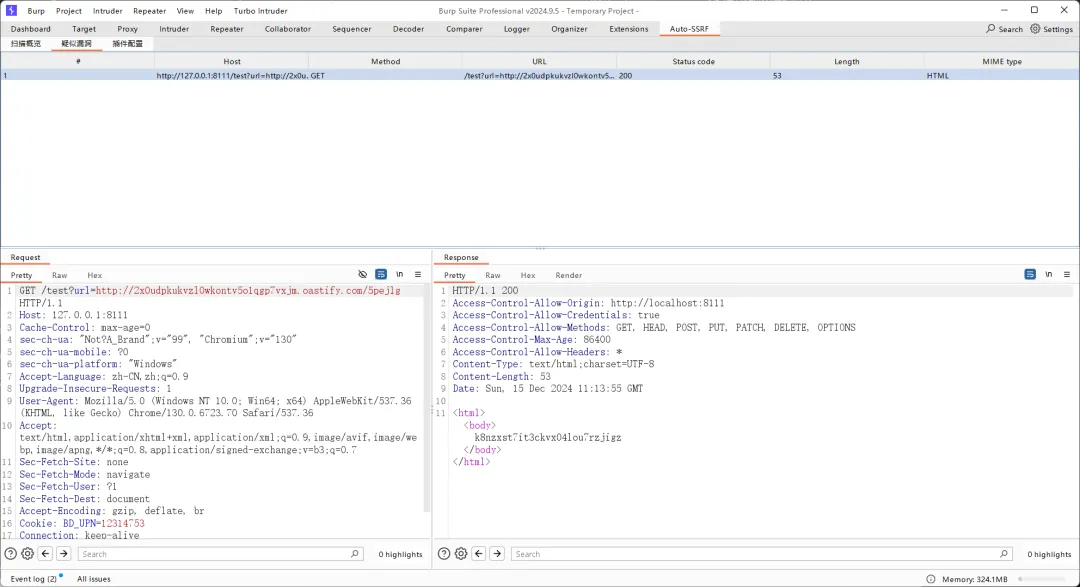The width and height of the screenshot is (1080, 587).
Task: Go to previous match in Request search
Action: [46, 554]
